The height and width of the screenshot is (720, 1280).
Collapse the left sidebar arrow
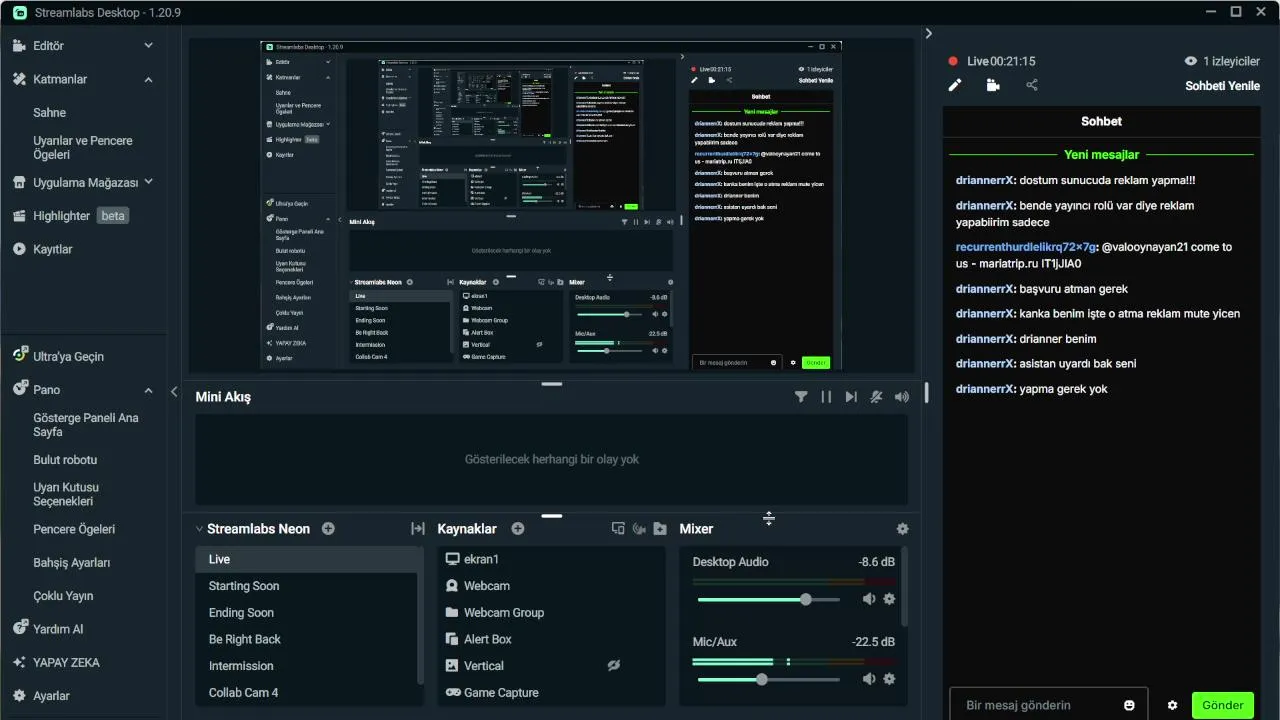174,392
